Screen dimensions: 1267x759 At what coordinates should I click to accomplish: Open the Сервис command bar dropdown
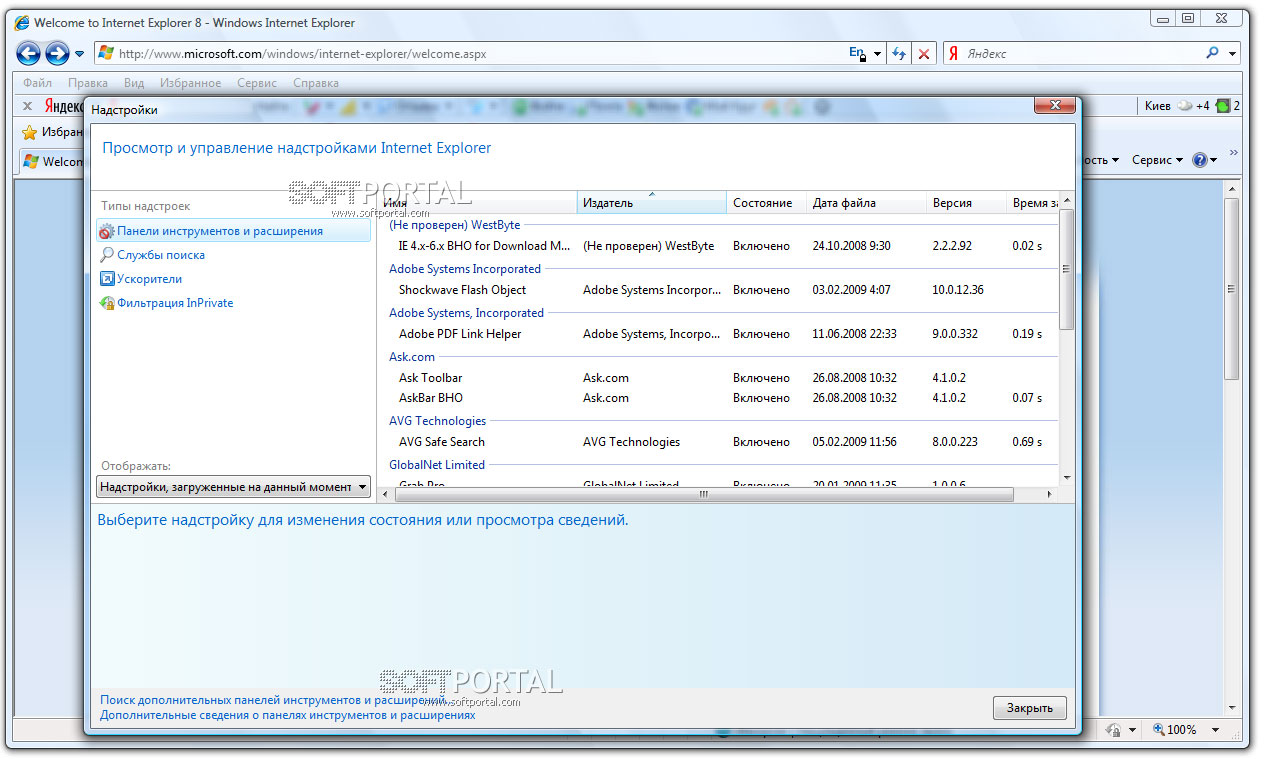point(1157,160)
